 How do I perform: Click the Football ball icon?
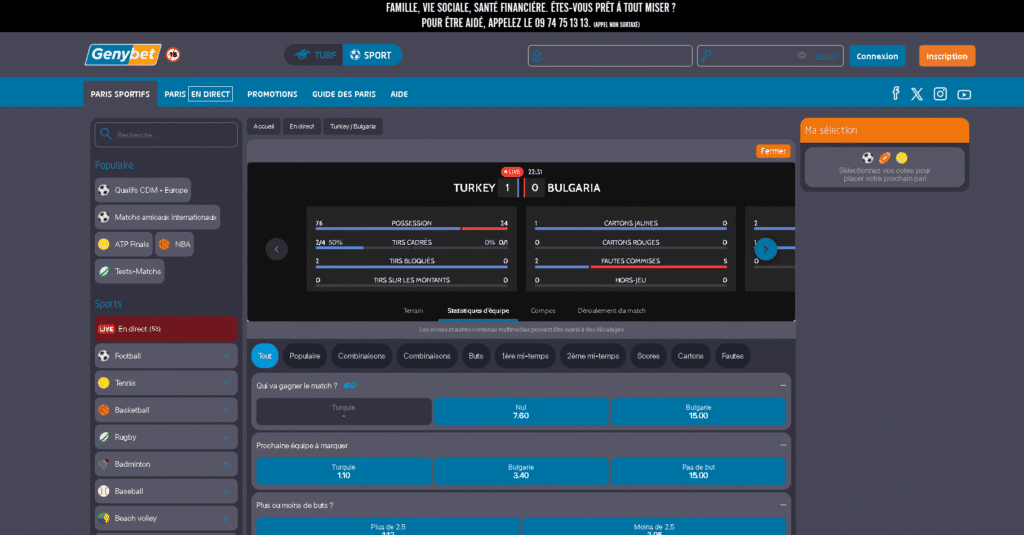pos(104,356)
